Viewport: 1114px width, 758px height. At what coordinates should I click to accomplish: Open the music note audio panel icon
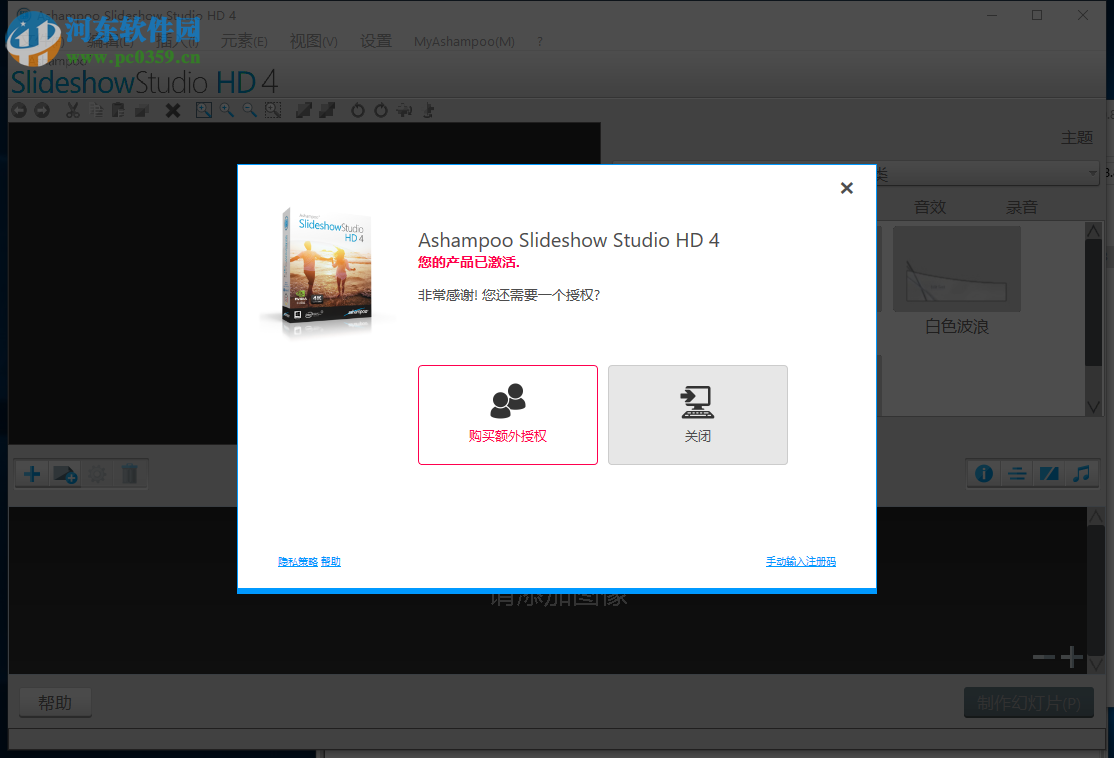1082,473
